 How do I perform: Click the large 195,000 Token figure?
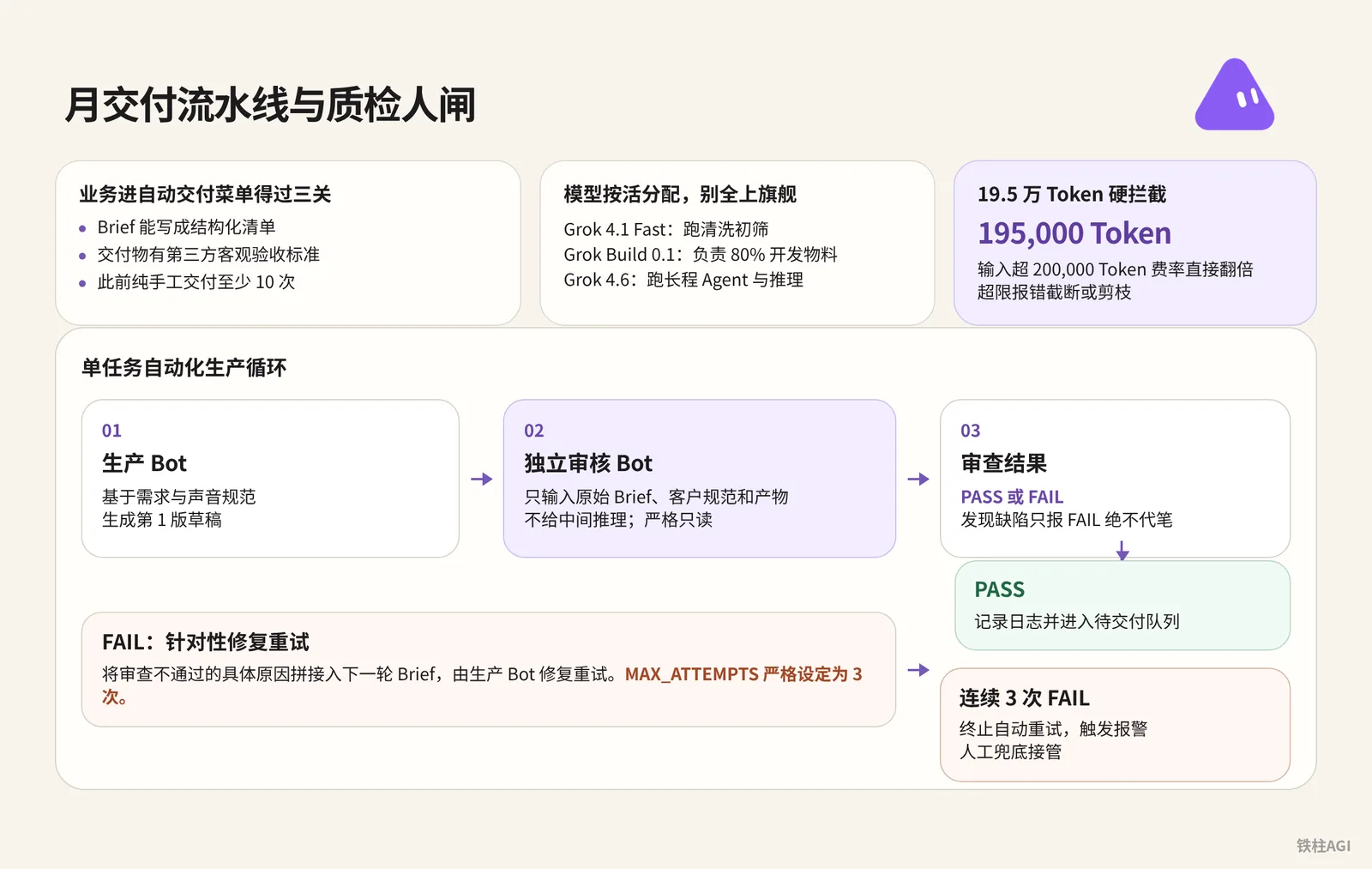1074,233
